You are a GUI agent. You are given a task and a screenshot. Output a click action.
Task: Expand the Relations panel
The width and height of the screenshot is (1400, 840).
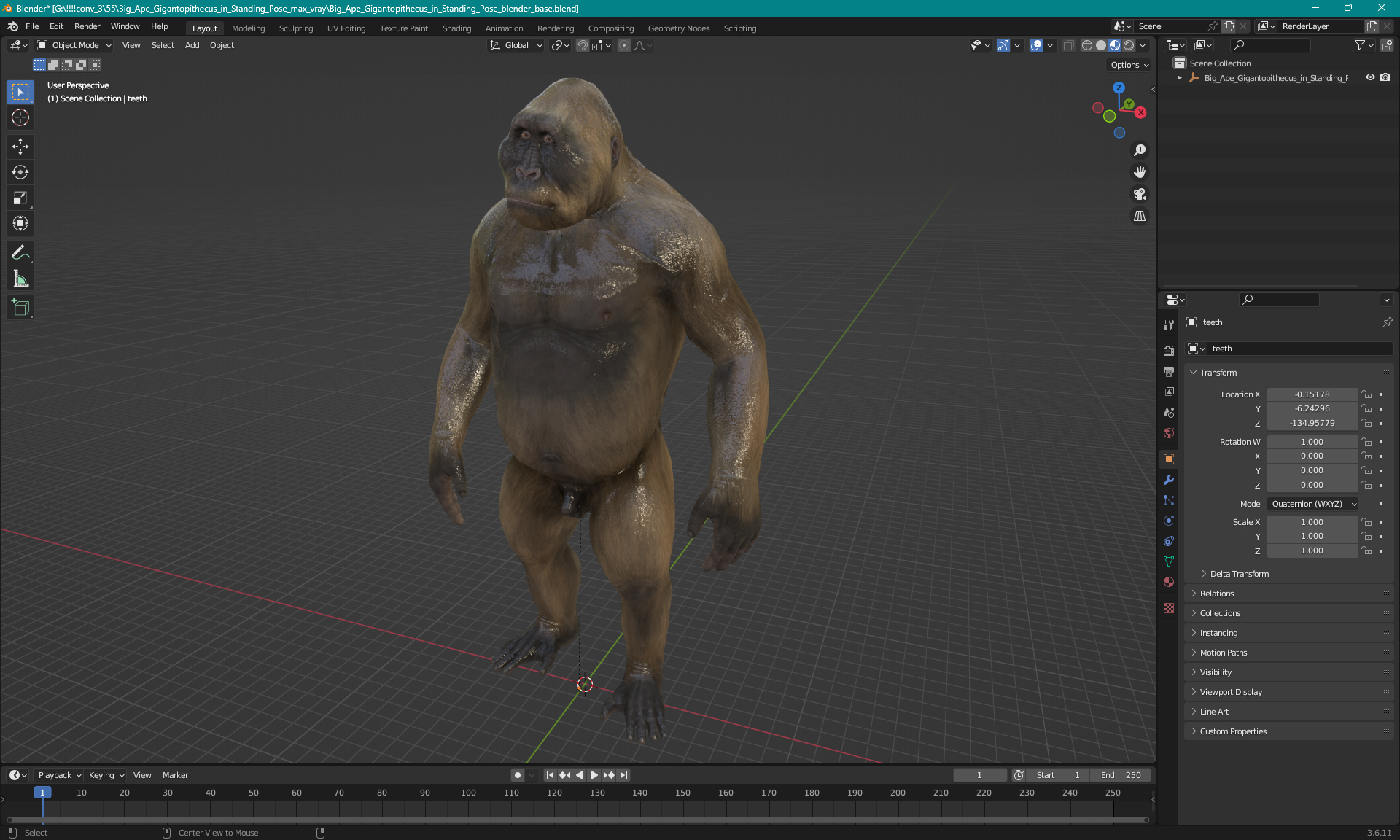pos(1216,594)
